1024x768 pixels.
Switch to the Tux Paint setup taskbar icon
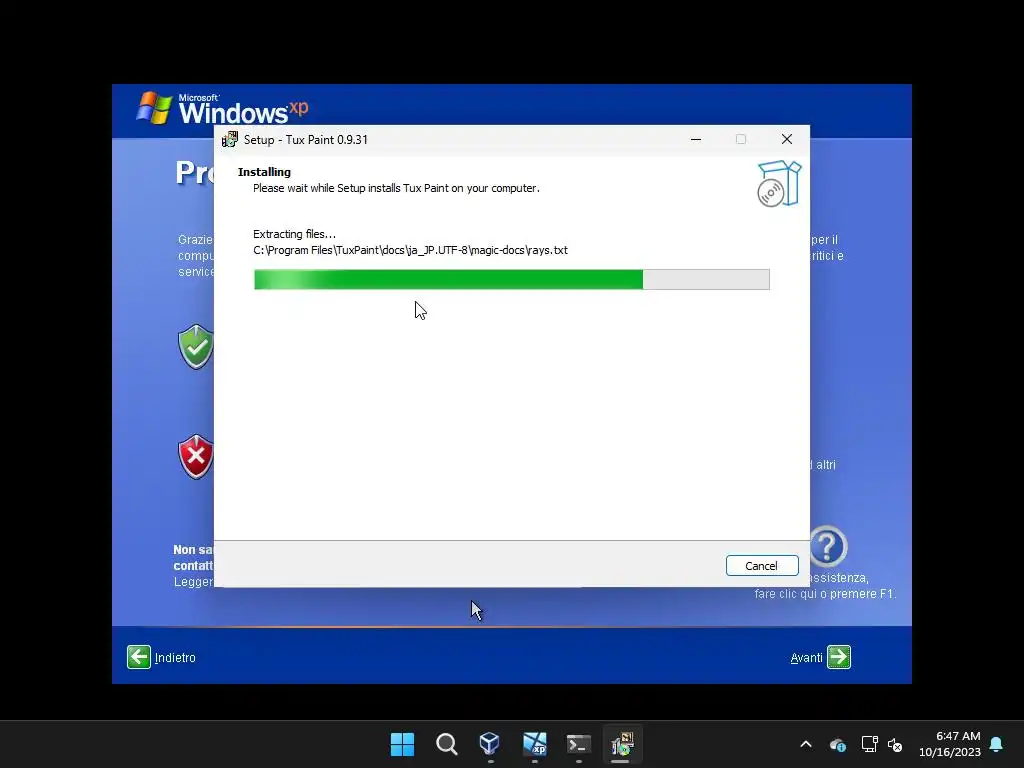point(622,744)
